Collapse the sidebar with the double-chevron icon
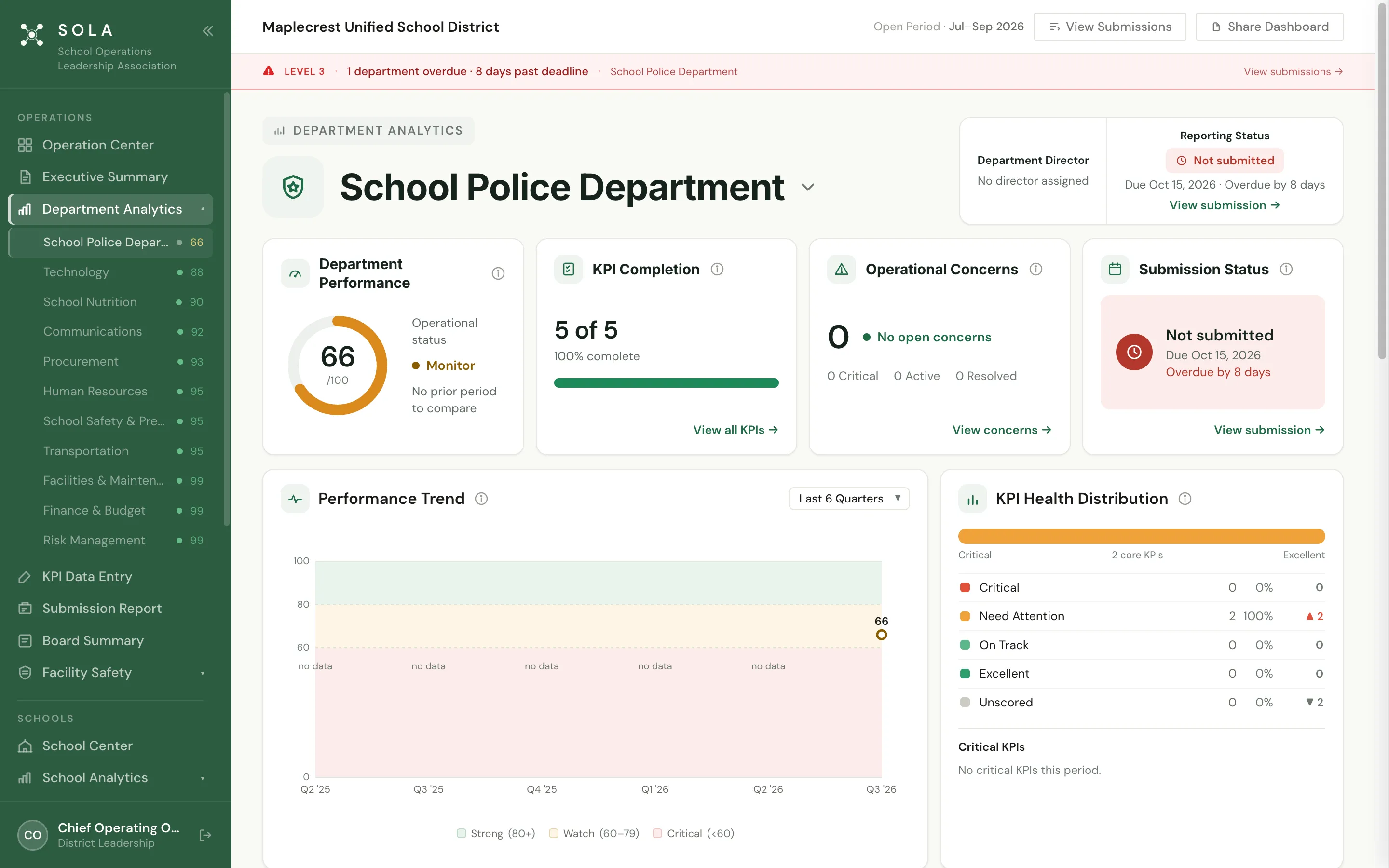1389x868 pixels. pyautogui.click(x=208, y=30)
